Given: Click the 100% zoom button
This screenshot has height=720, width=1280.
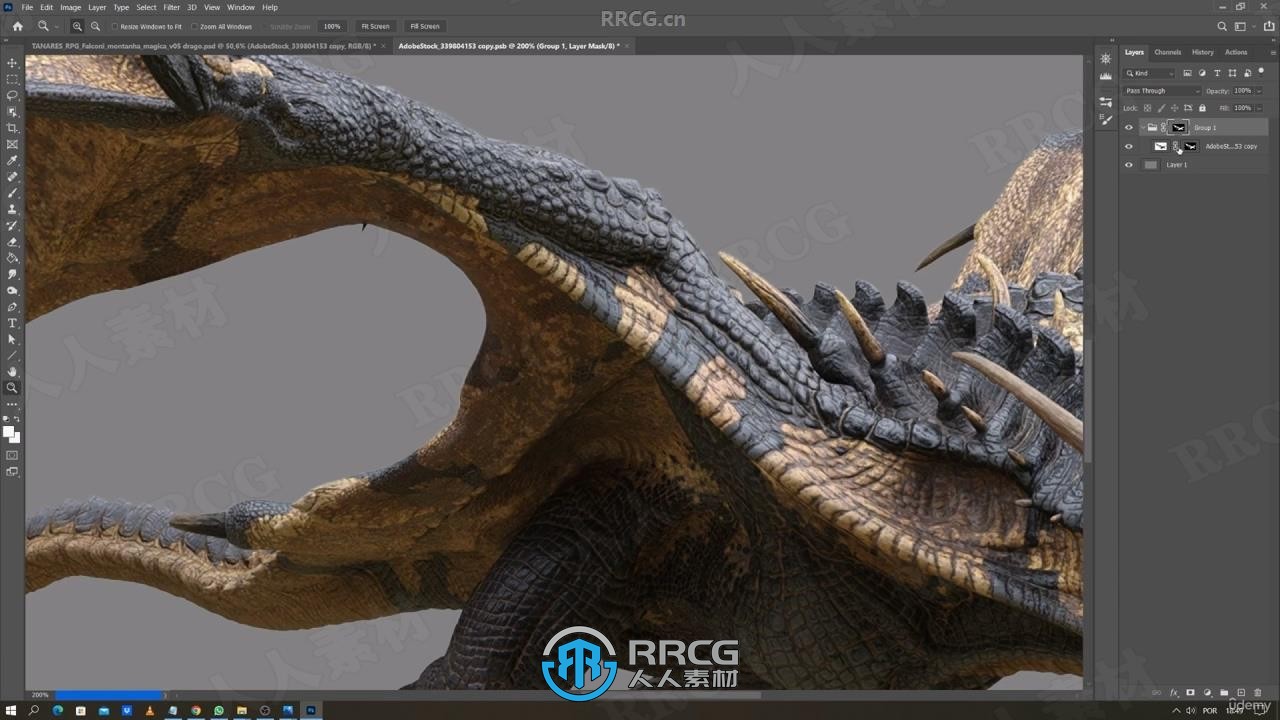Looking at the screenshot, I should pos(332,26).
